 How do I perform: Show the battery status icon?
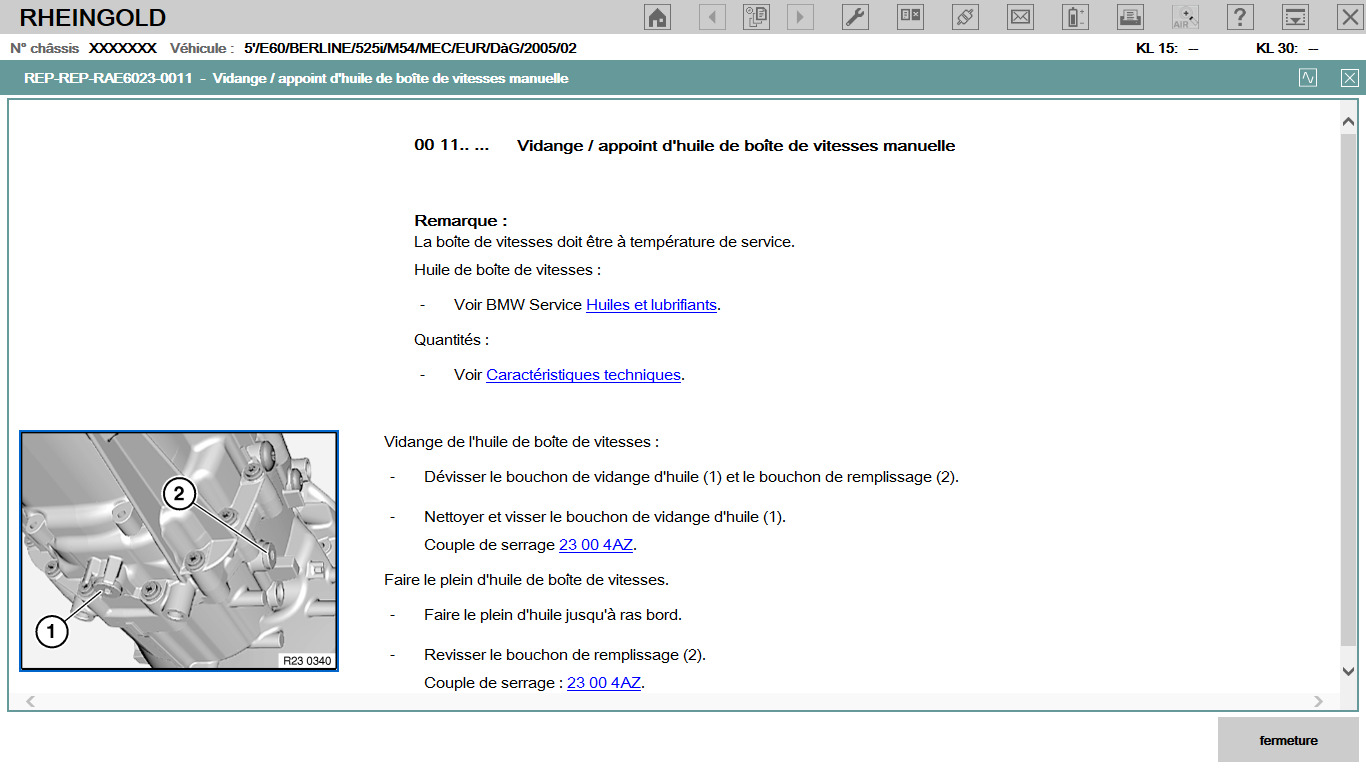coord(1075,17)
